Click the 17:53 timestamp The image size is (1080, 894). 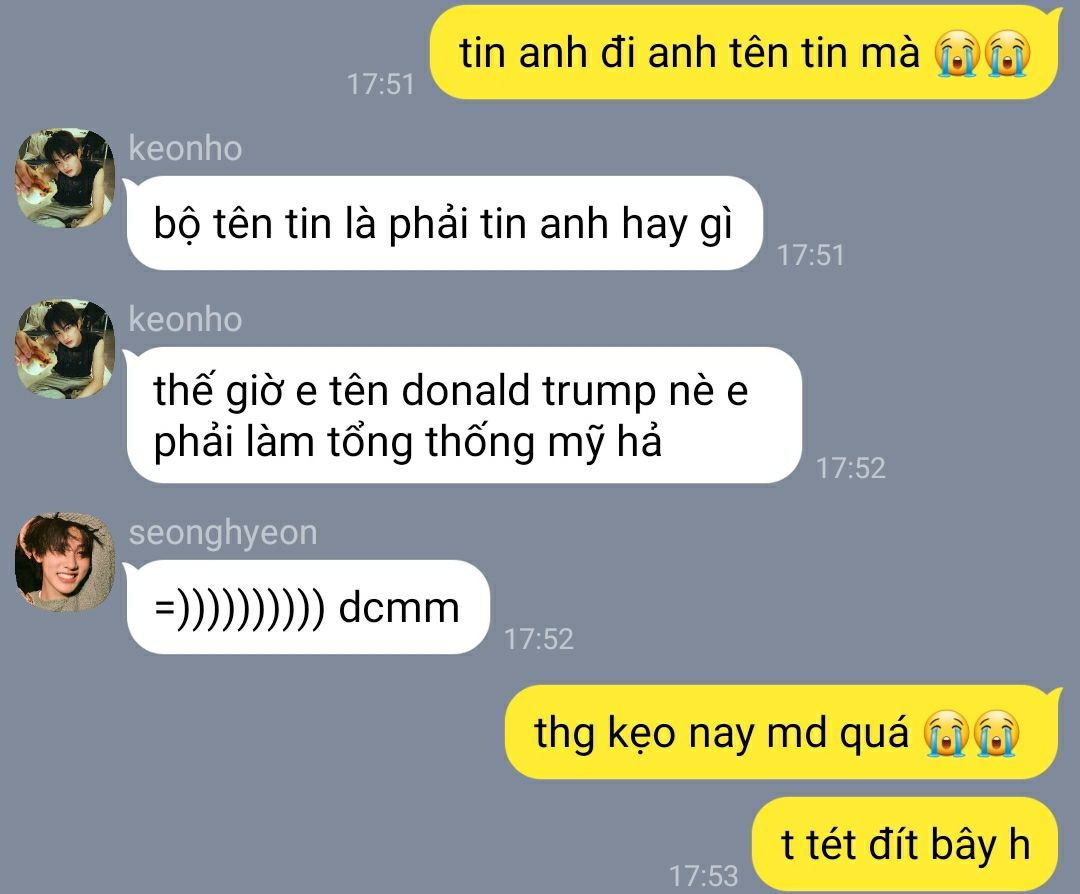(x=703, y=875)
